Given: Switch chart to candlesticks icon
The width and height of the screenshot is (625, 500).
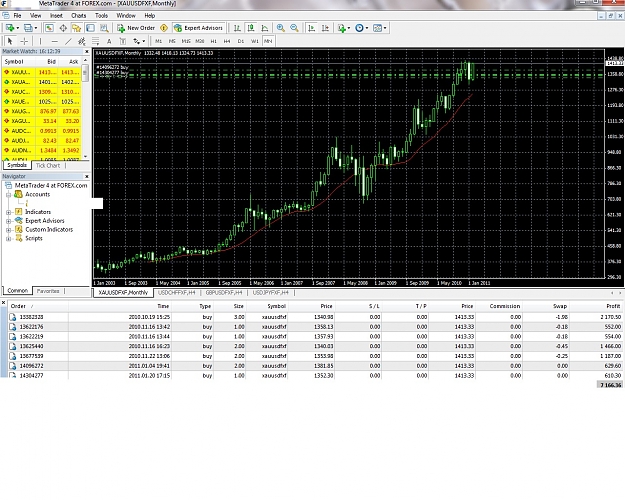Looking at the screenshot, I should coord(251,28).
